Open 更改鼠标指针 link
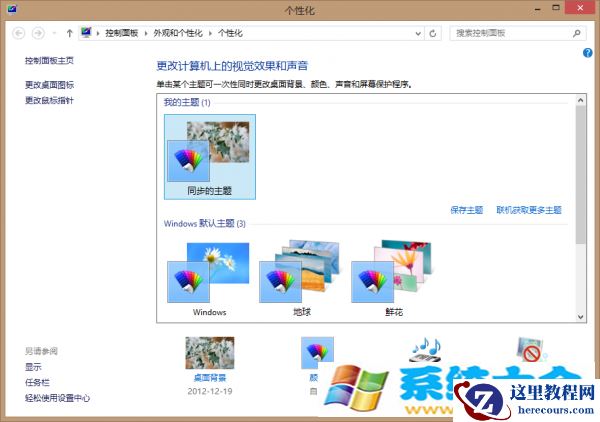Viewport: 600px width, 422px height. coord(49,100)
